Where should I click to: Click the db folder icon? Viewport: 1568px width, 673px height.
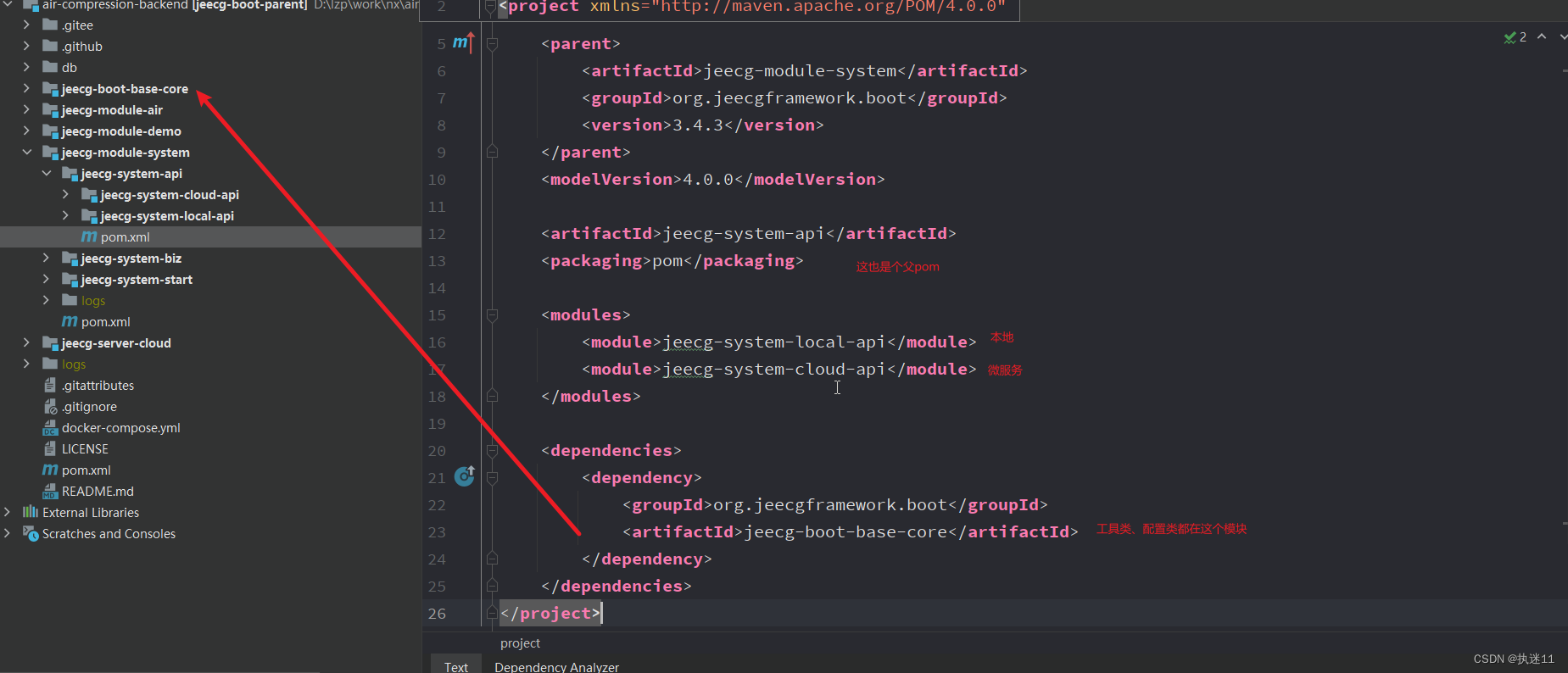[50, 67]
